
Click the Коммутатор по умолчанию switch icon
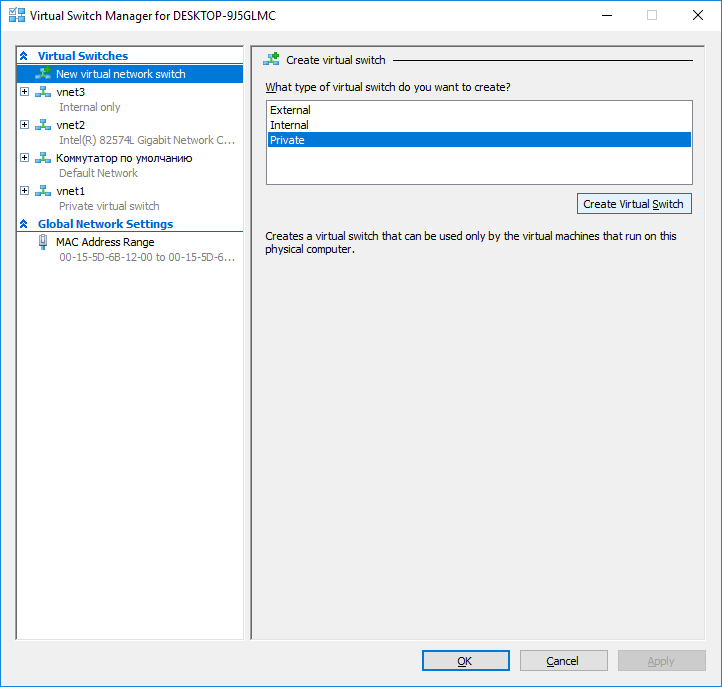(x=43, y=158)
